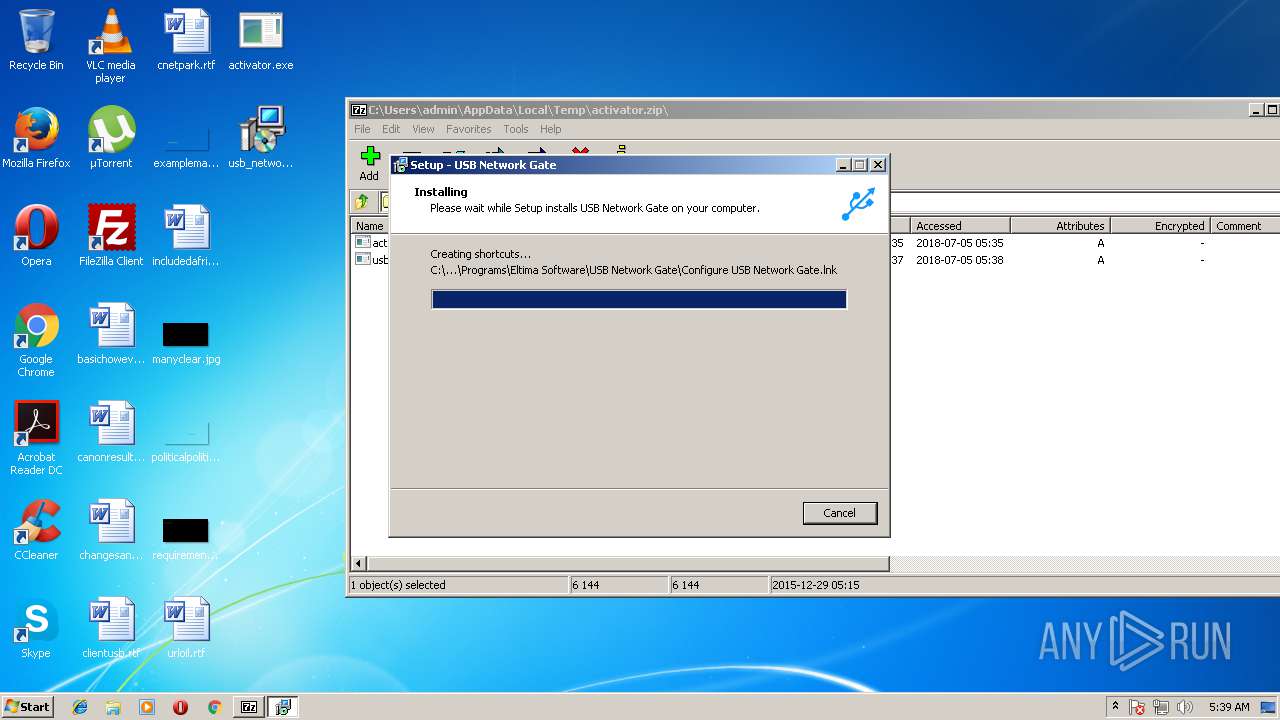This screenshot has width=1280, height=720.
Task: Launch Google Chrome desktop shortcut
Action: [36, 341]
